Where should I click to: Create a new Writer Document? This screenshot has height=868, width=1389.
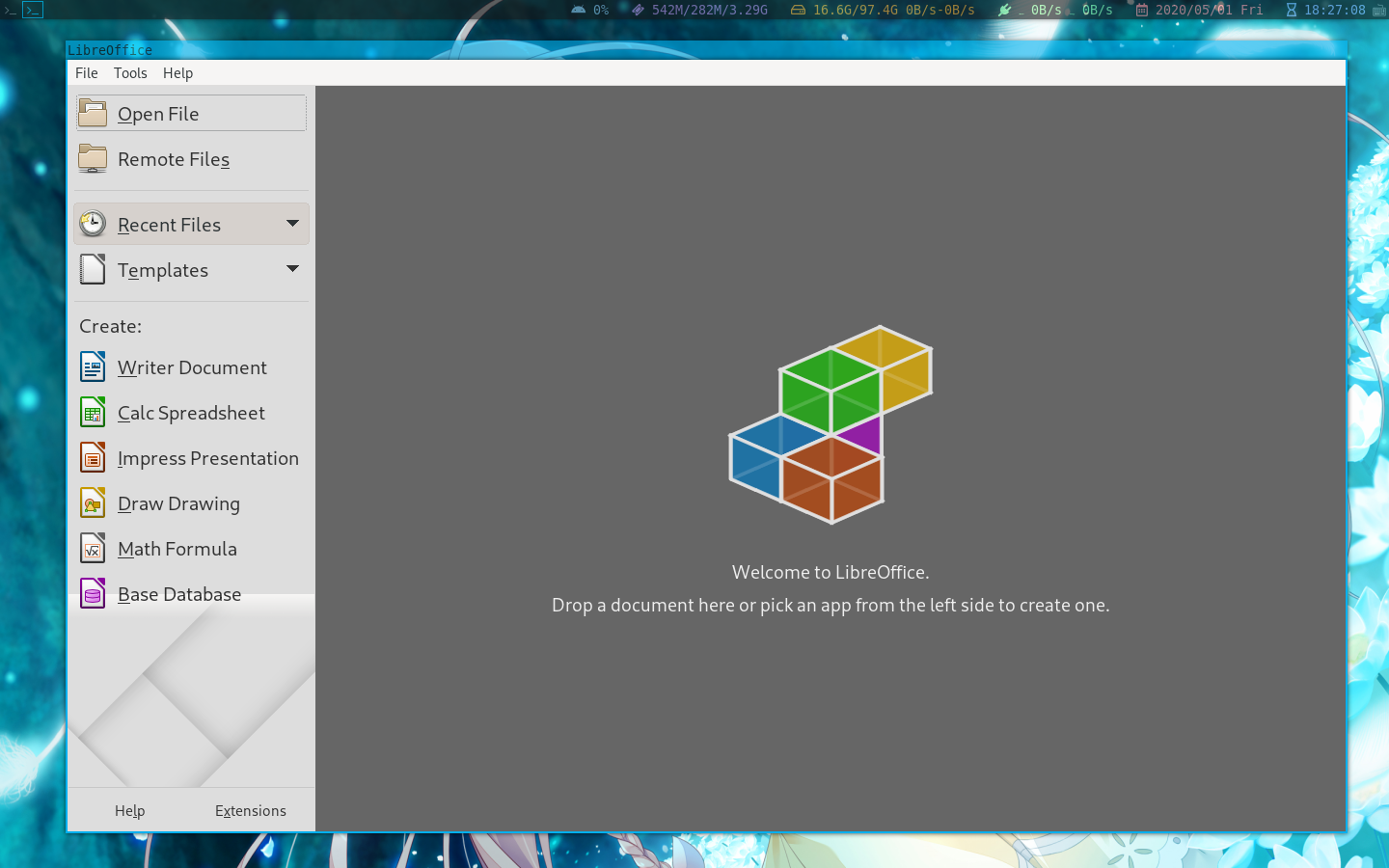[191, 367]
